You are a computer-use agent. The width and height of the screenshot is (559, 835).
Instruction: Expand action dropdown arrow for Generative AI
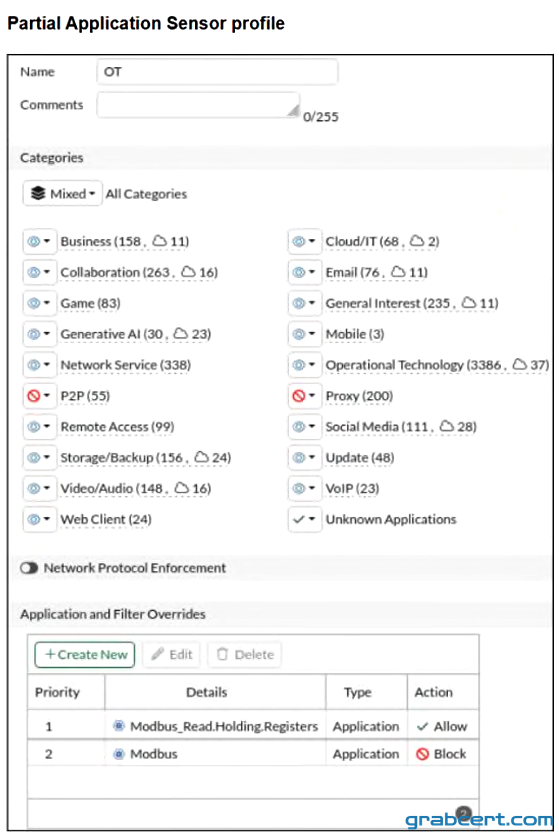pos(47,334)
